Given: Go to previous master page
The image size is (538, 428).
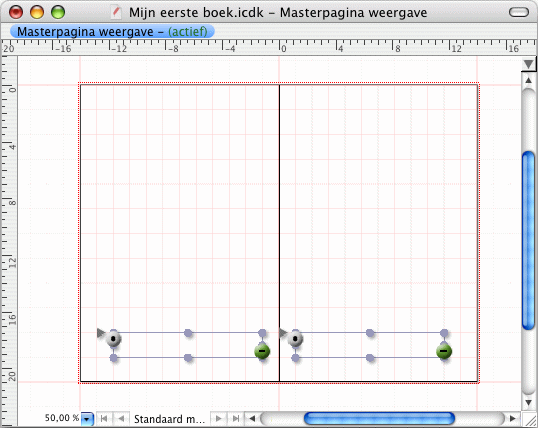Looking at the screenshot, I should click(x=121, y=419).
